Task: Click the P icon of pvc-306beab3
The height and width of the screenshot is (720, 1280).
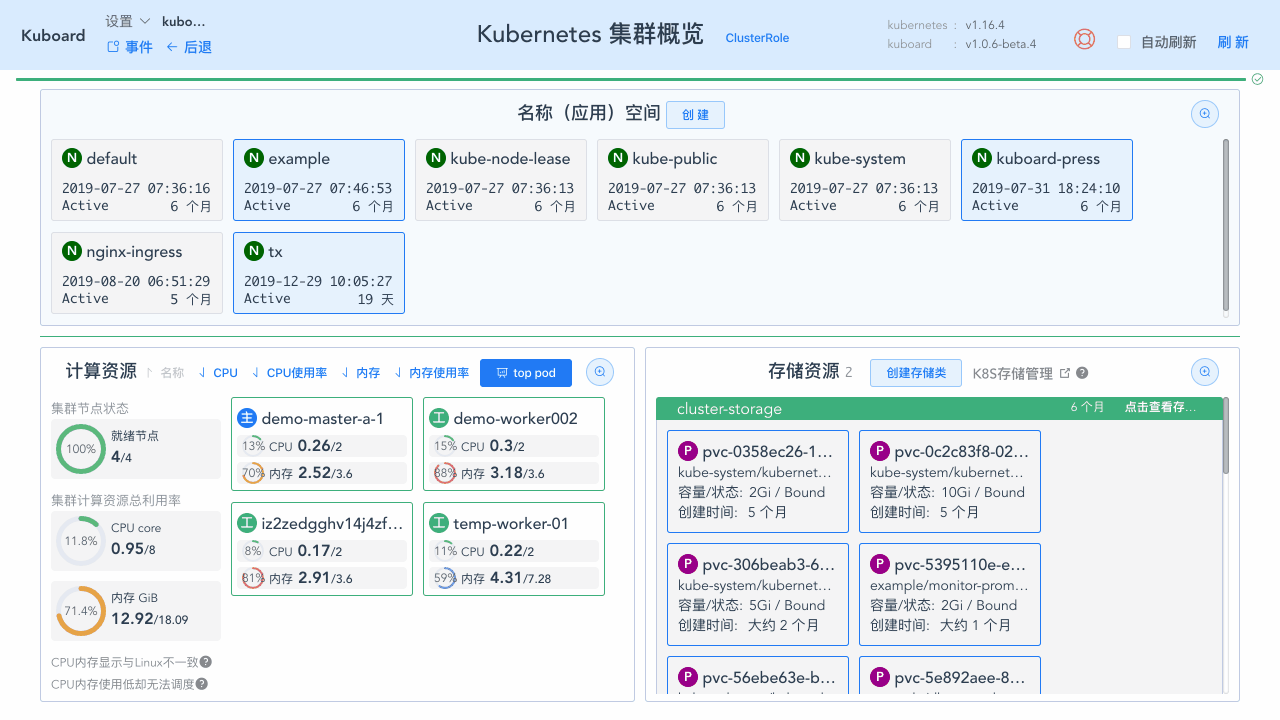Action: 688,564
